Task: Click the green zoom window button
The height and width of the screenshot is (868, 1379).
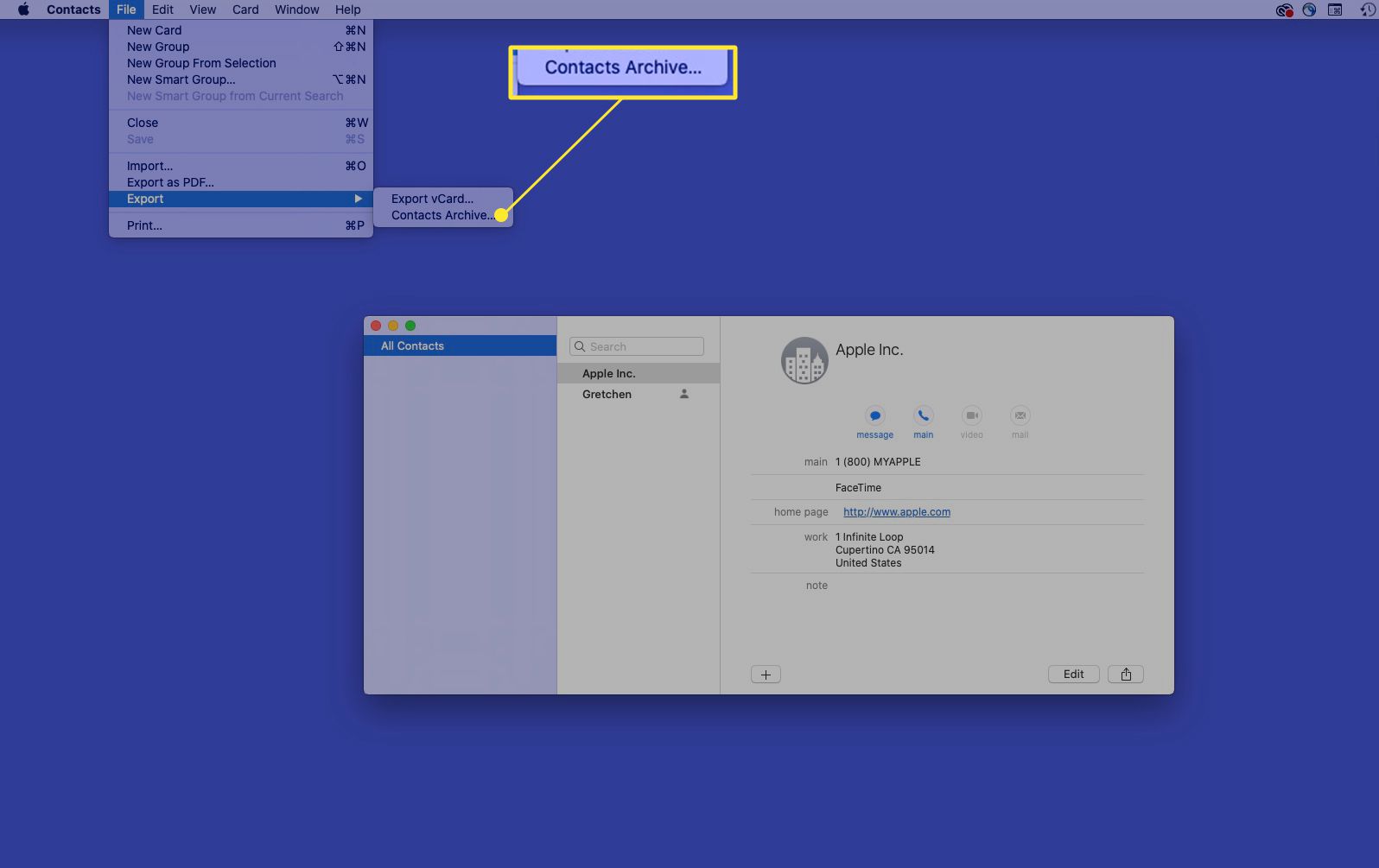Action: point(410,326)
